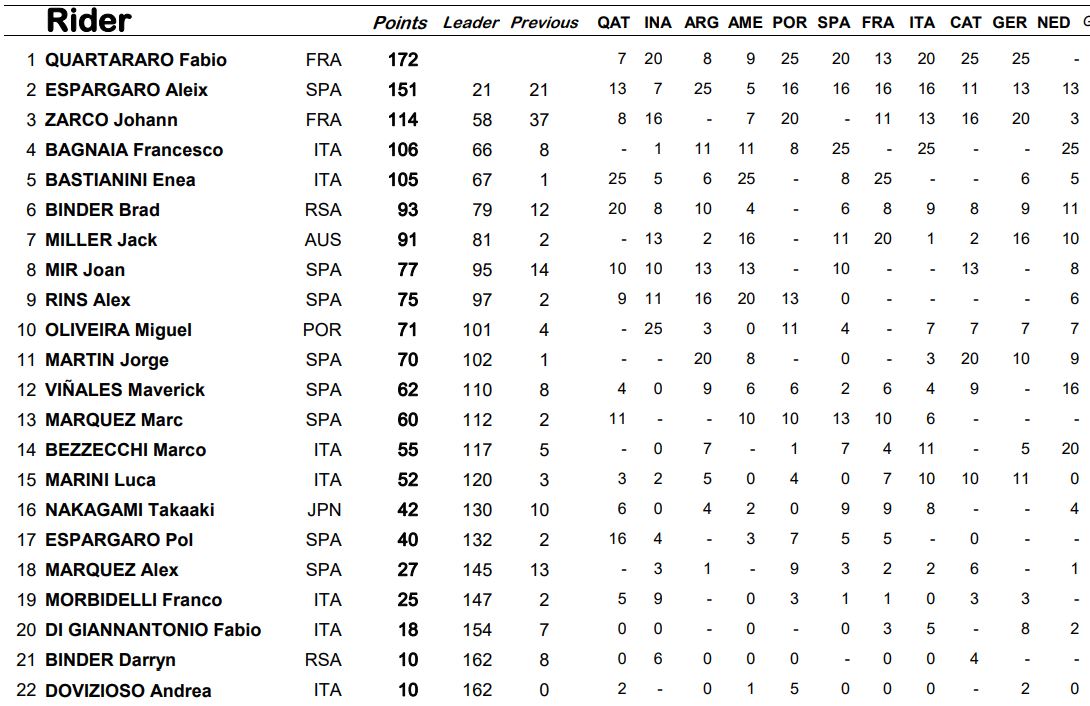Click the CAT race column header
Image resolution: width=1090 pixels, height=706 pixels.
965,23
